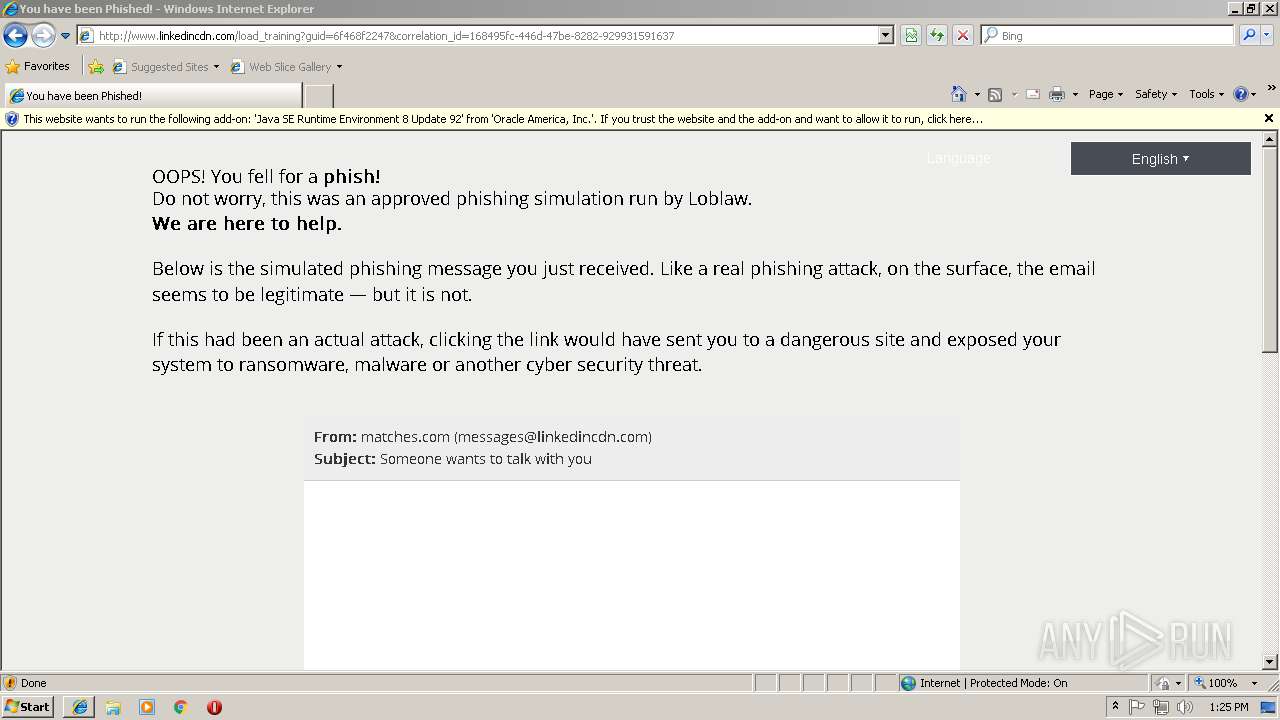Viewport: 1280px width, 720px height.
Task: Click the Compatibility View icon
Action: (x=911, y=36)
